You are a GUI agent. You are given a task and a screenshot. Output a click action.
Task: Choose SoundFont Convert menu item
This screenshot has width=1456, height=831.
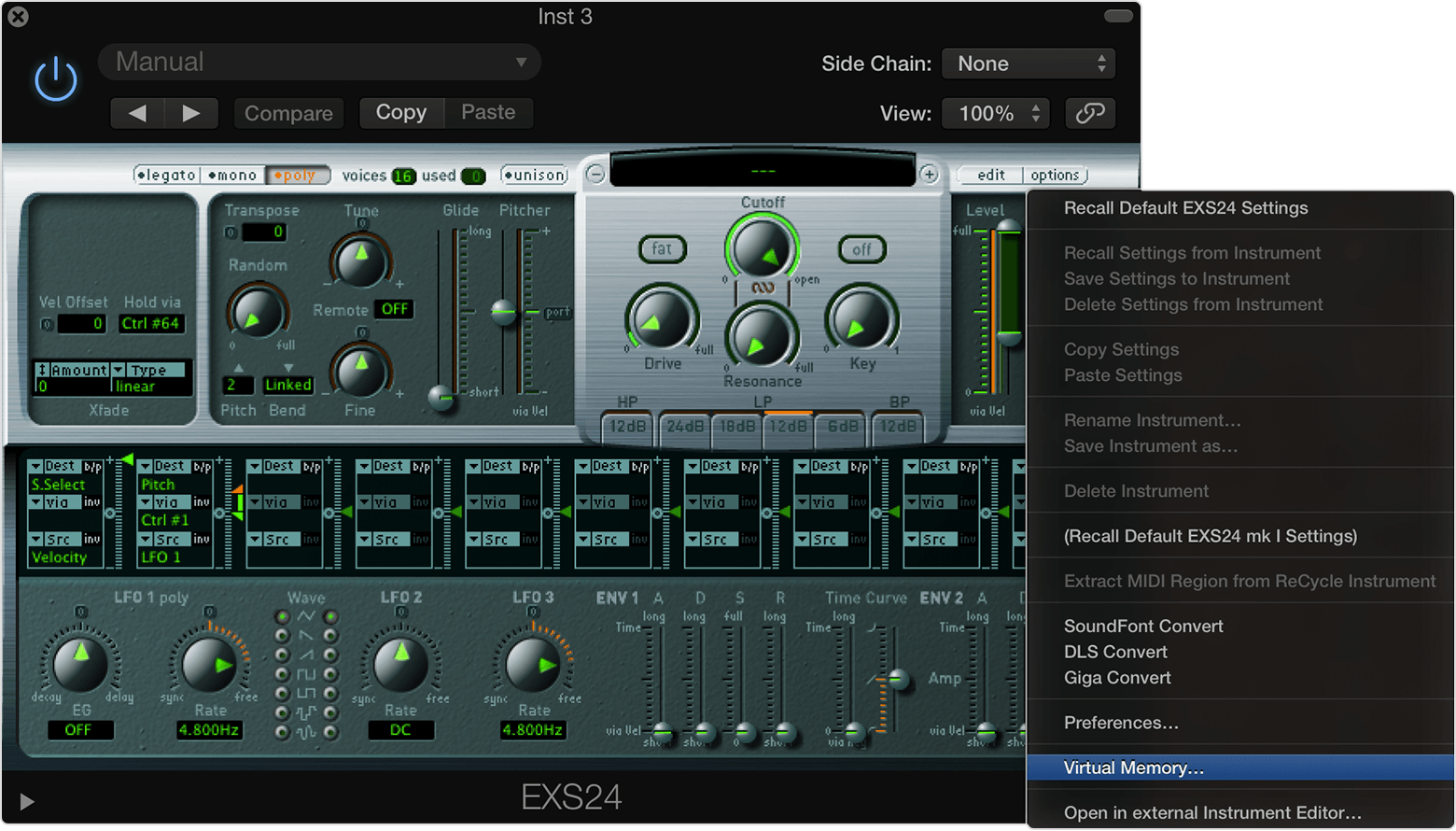[1240, 627]
